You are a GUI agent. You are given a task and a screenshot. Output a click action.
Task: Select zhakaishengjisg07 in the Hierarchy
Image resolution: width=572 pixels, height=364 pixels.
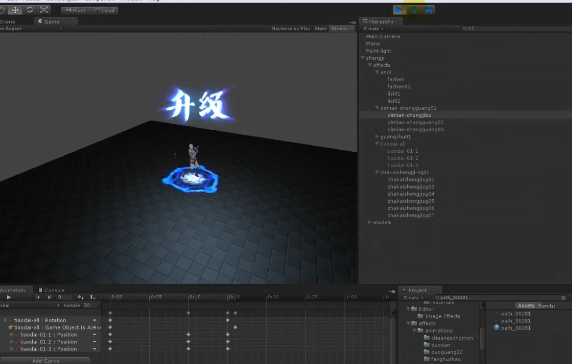(x=411, y=215)
